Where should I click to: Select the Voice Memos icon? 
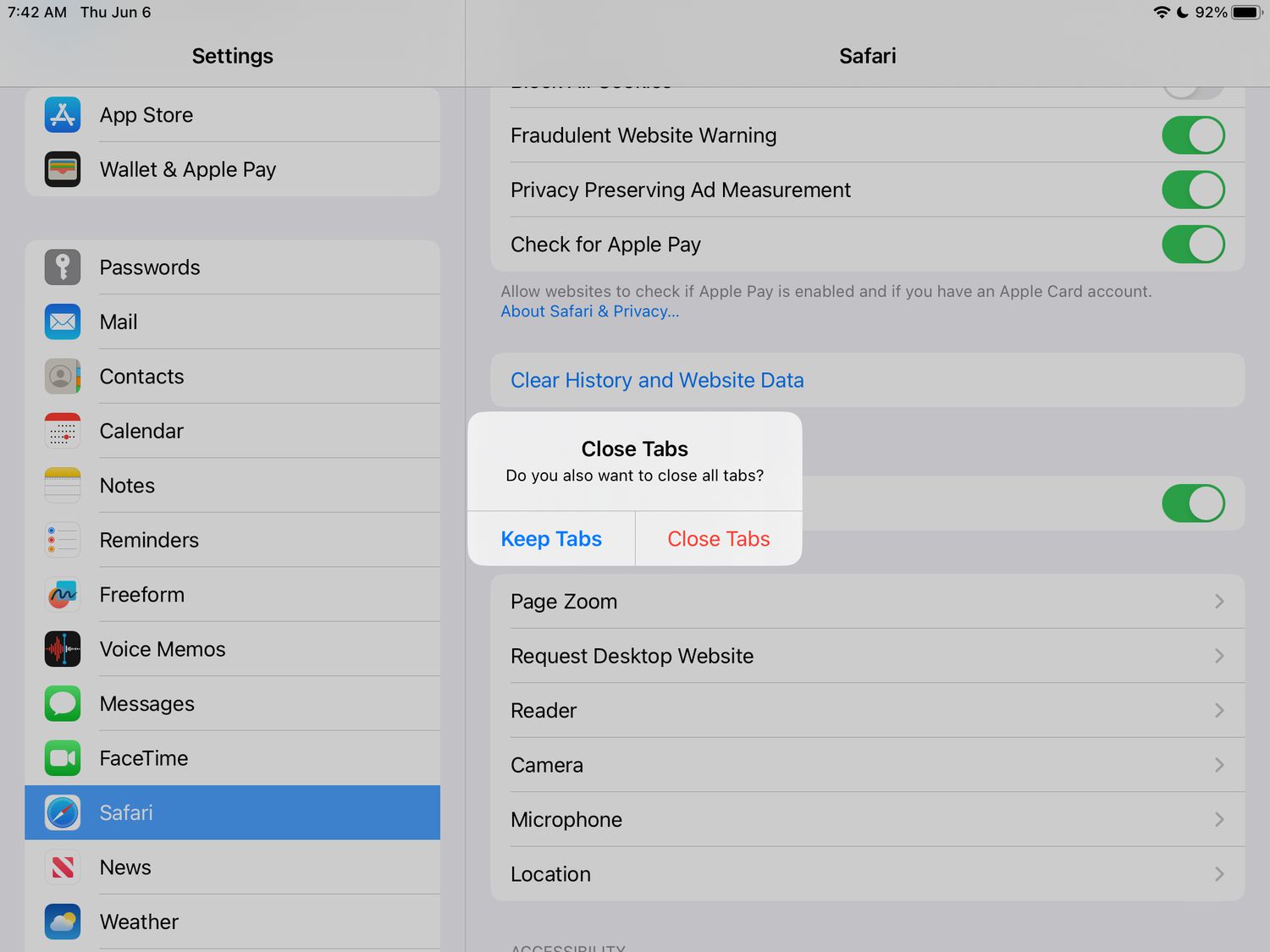[x=63, y=649]
